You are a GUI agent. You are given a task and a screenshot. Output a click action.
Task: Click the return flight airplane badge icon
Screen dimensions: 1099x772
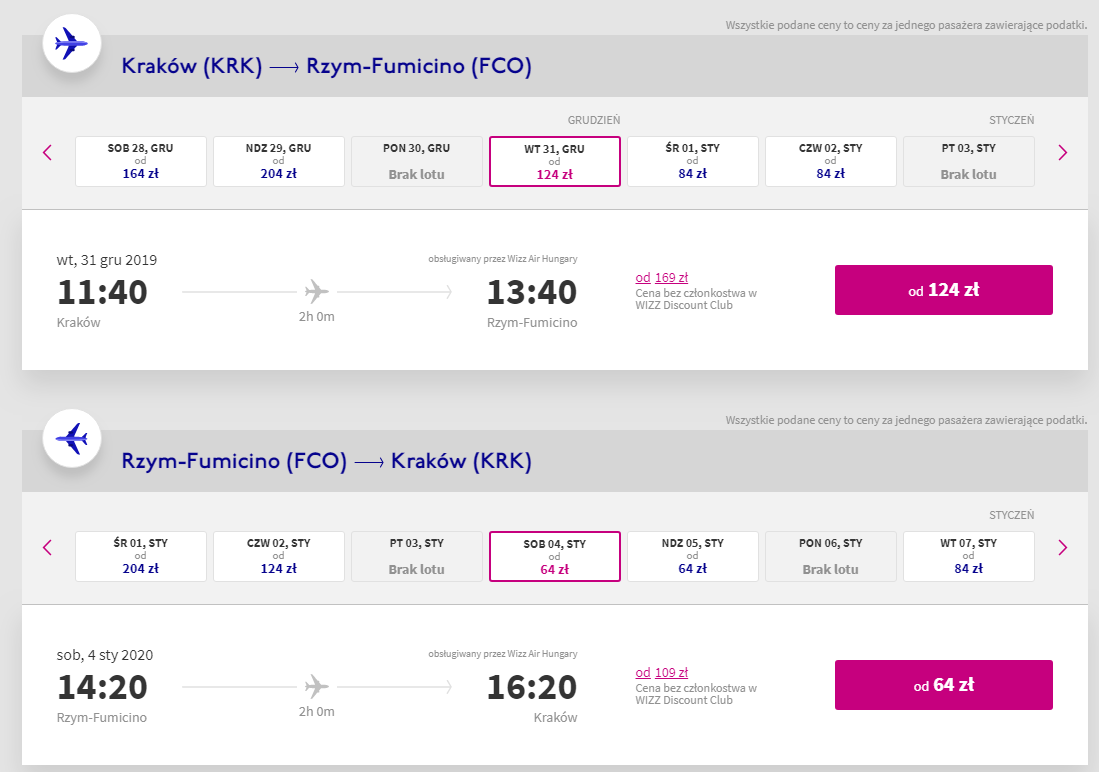pos(71,438)
